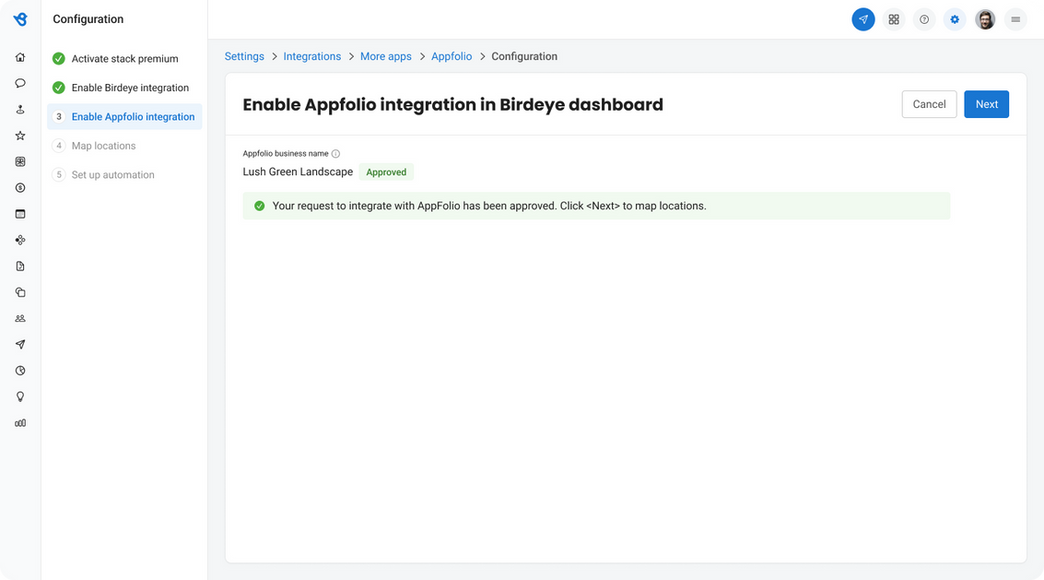Click the blue Next button
The width and height of the screenshot is (1044, 580).
pyautogui.click(x=986, y=104)
